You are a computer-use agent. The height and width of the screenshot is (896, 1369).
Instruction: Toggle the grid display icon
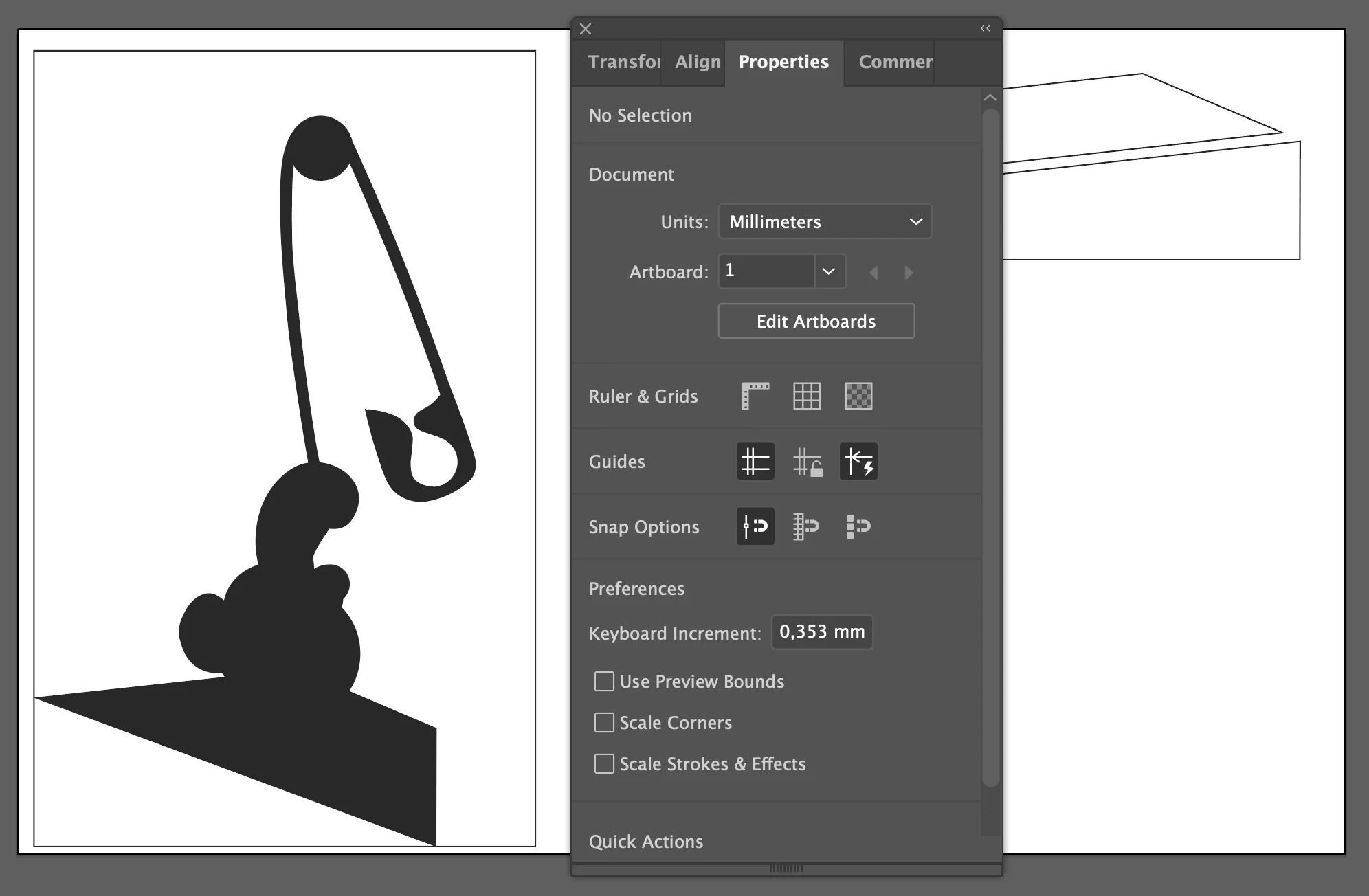pyautogui.click(x=807, y=396)
